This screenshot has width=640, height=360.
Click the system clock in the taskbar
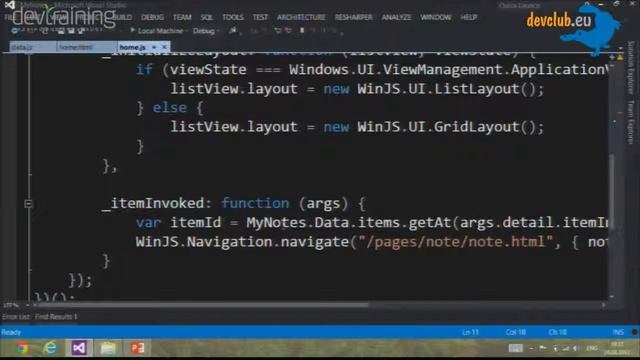[x=617, y=348]
